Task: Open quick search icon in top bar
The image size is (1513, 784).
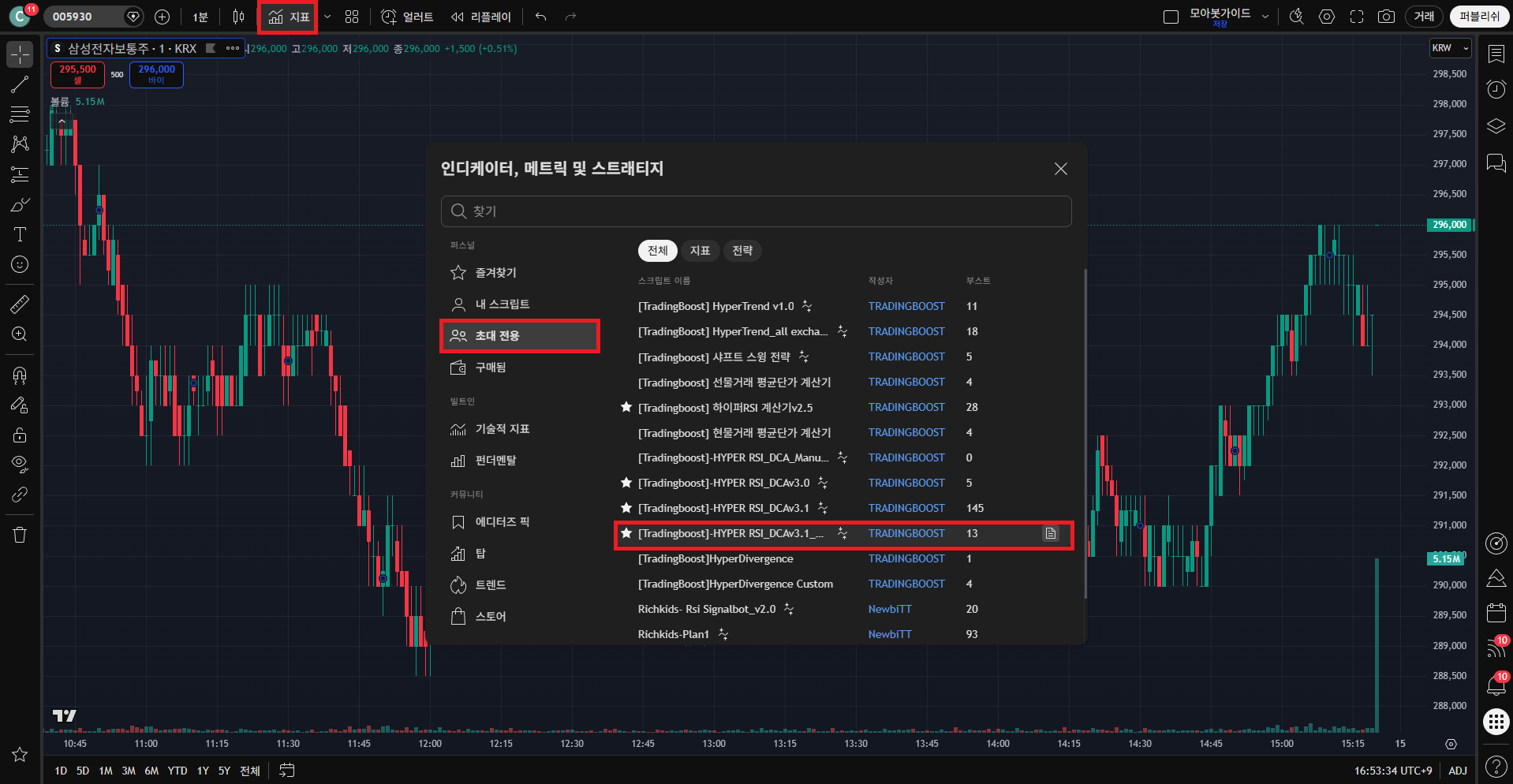Action: point(1296,17)
